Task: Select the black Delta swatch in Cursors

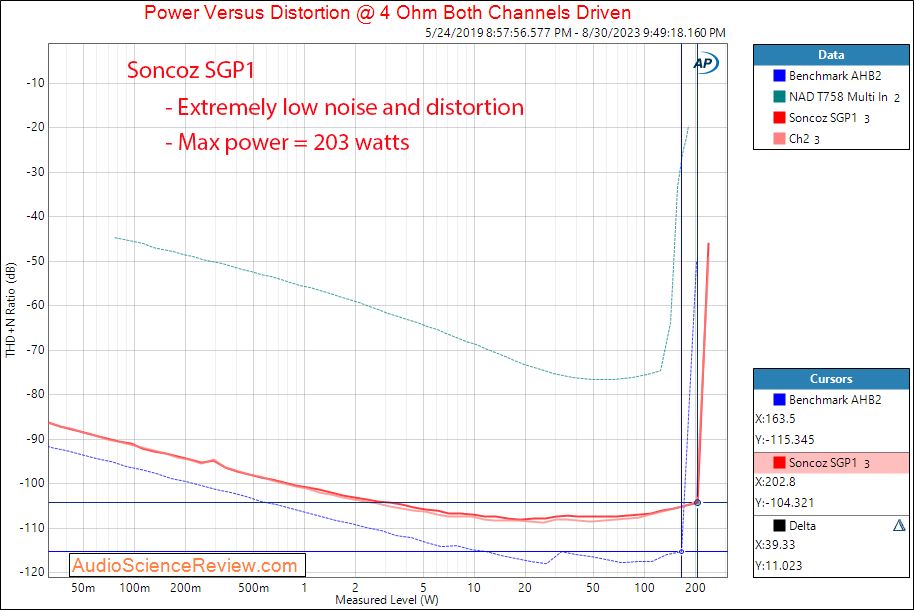Action: point(779,525)
